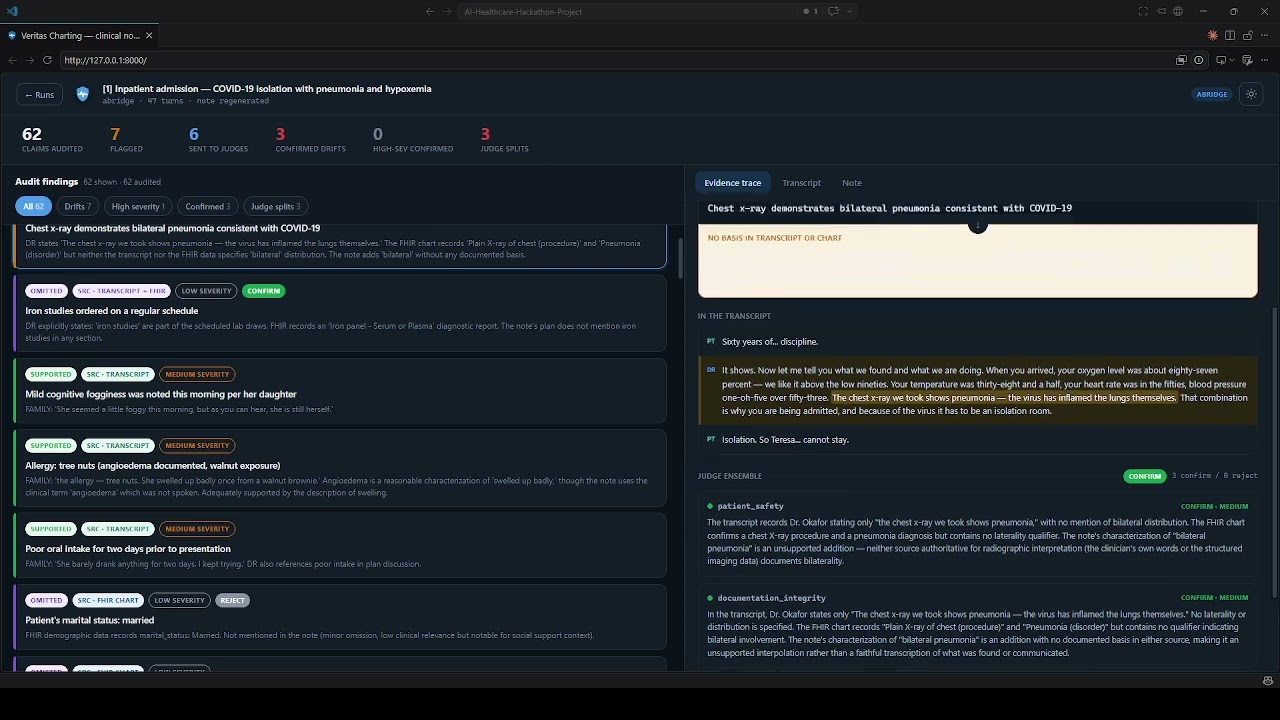Viewport: 1280px width, 720px height.
Task: Switch to the Evidence trace tab
Action: 733,183
